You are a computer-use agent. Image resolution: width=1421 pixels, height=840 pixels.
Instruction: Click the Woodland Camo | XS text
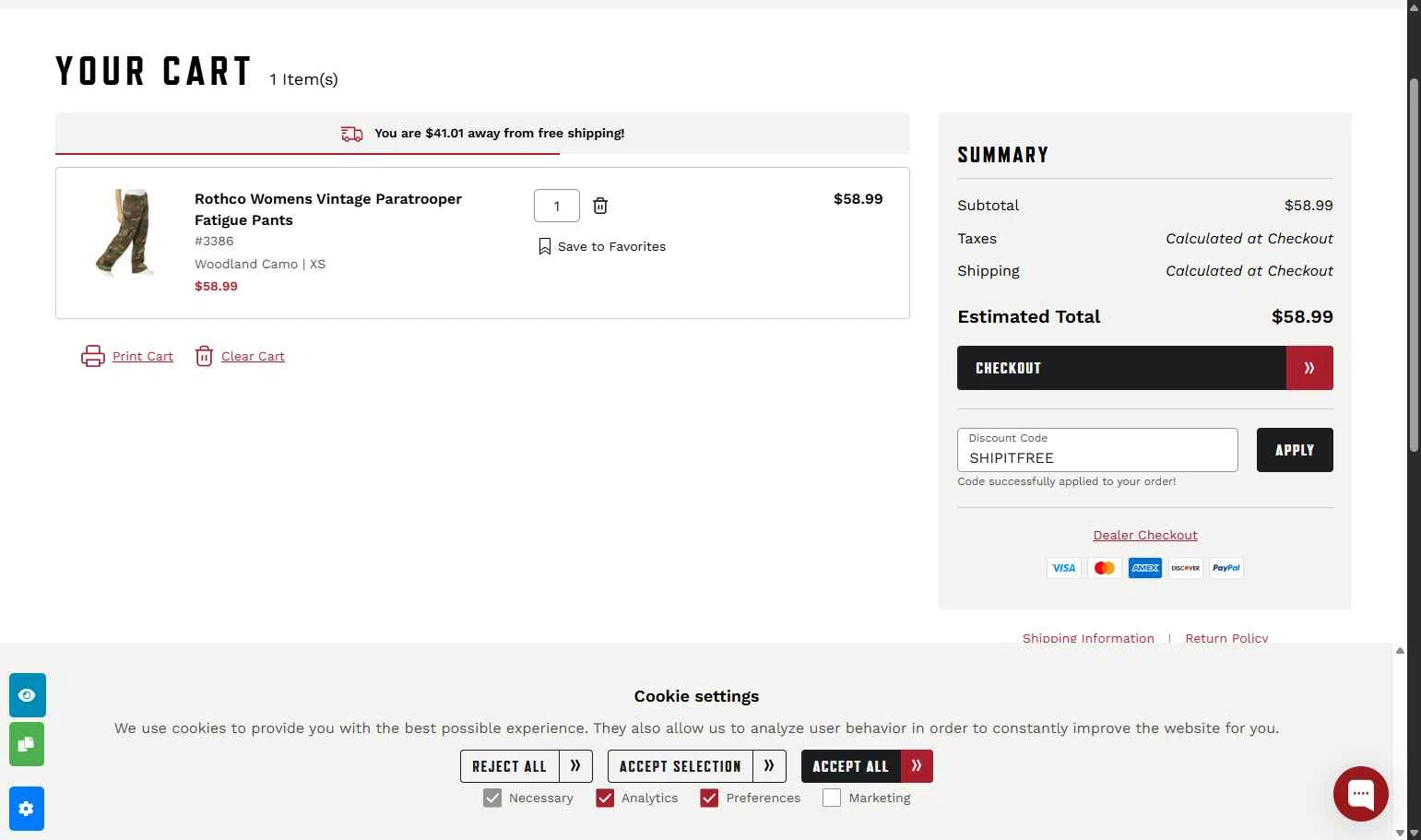(x=260, y=264)
